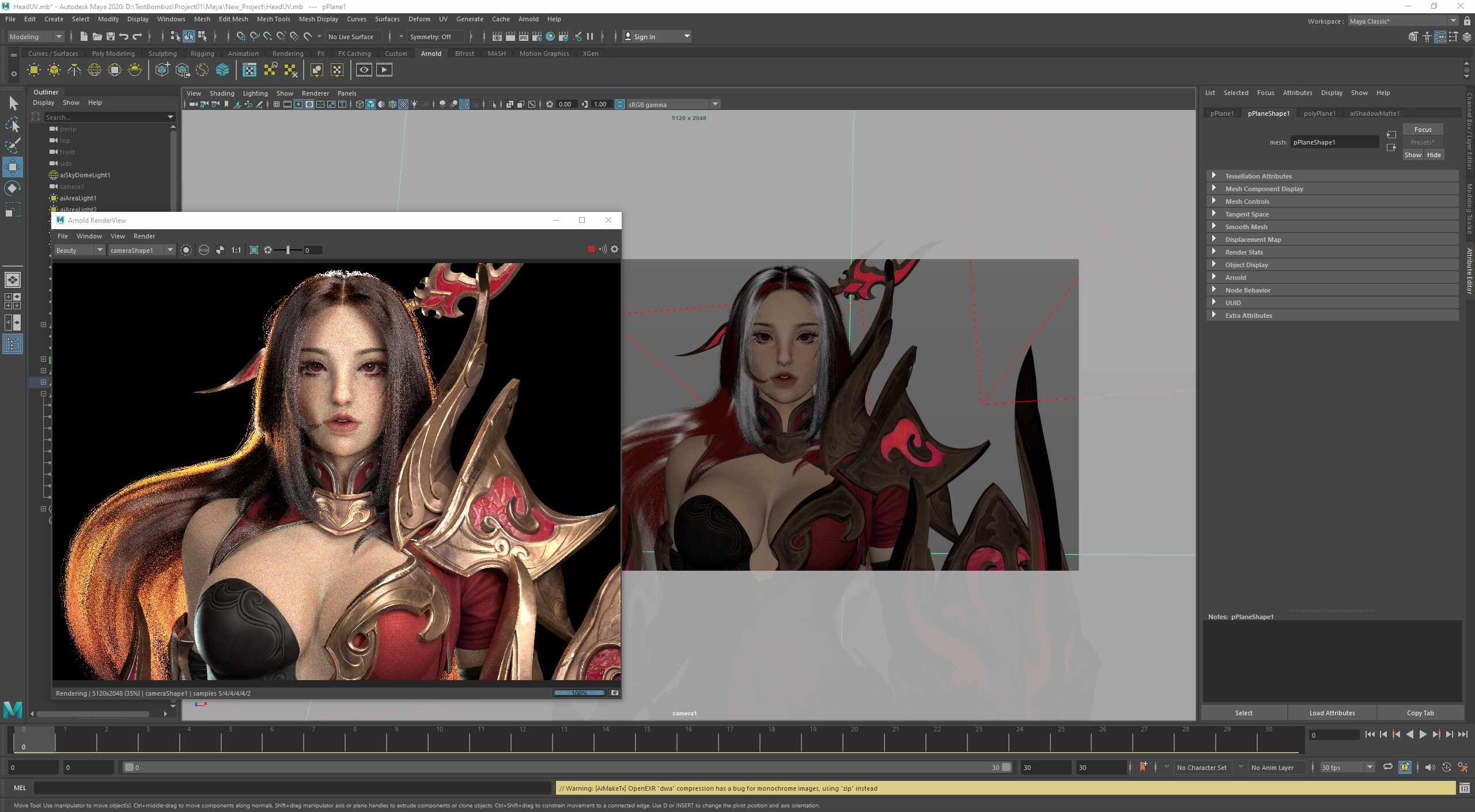Select the Move tool in toolbox
The height and width of the screenshot is (812, 1475).
point(12,167)
